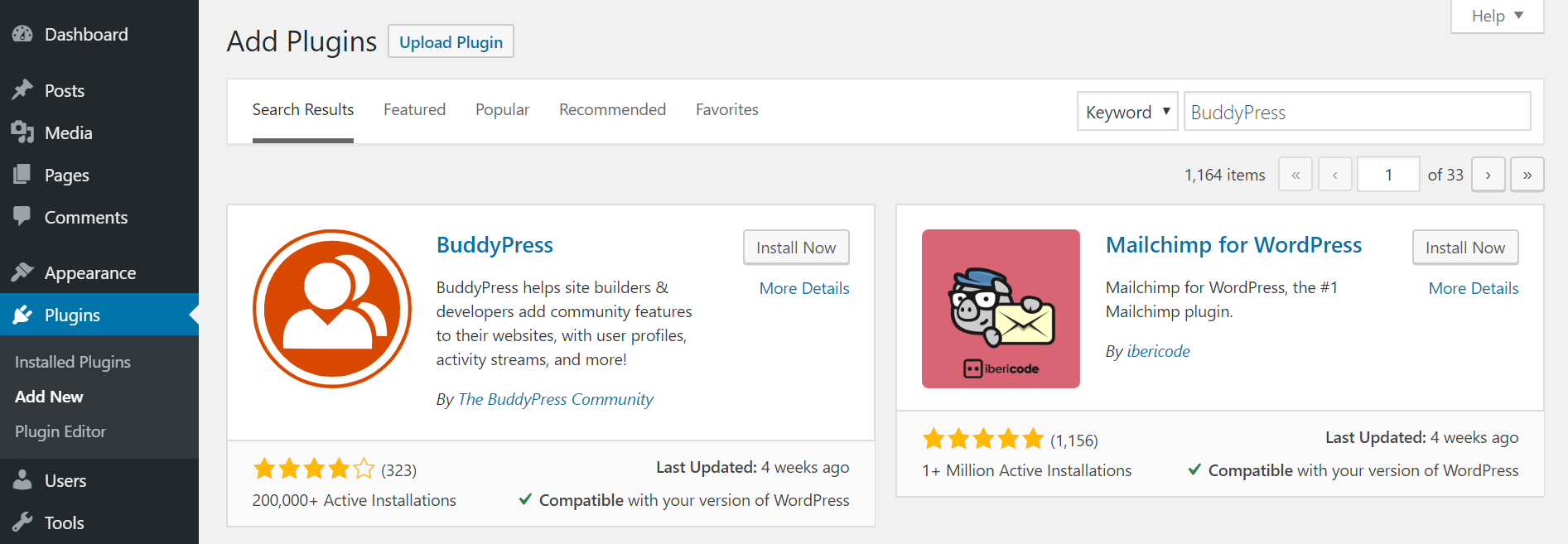Go to previous page of results
The image size is (1568, 544).
(x=1335, y=175)
